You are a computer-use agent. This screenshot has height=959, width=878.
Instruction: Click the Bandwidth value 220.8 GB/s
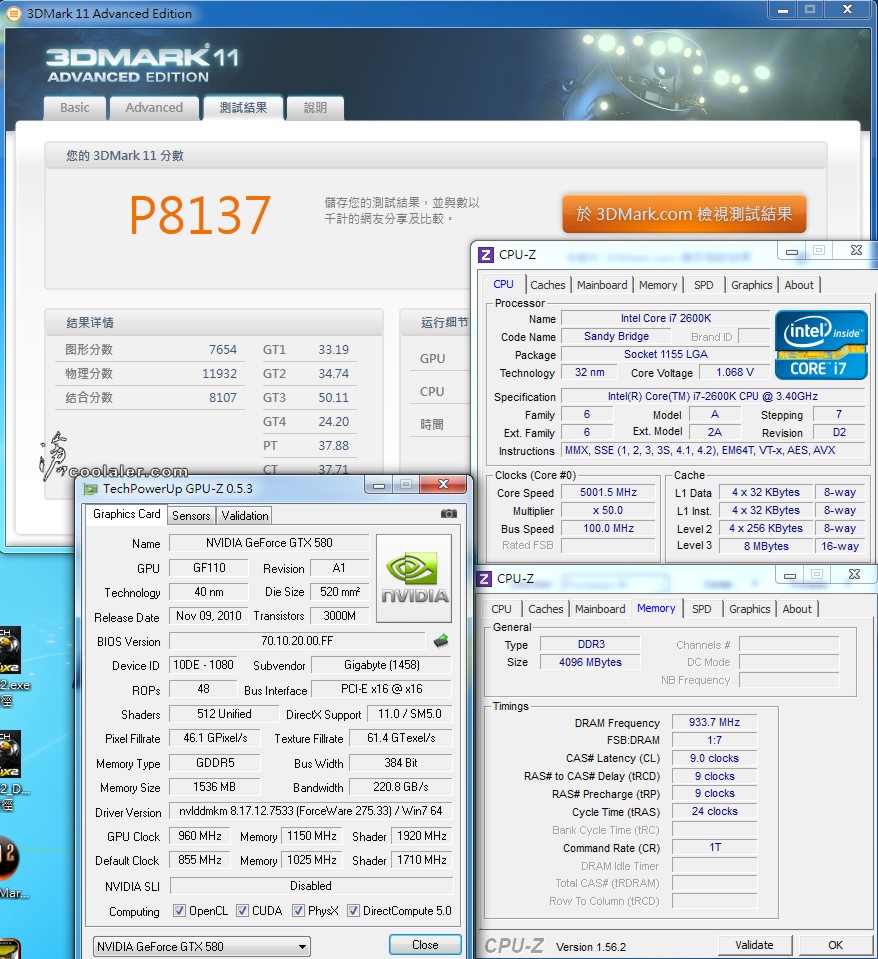click(400, 787)
